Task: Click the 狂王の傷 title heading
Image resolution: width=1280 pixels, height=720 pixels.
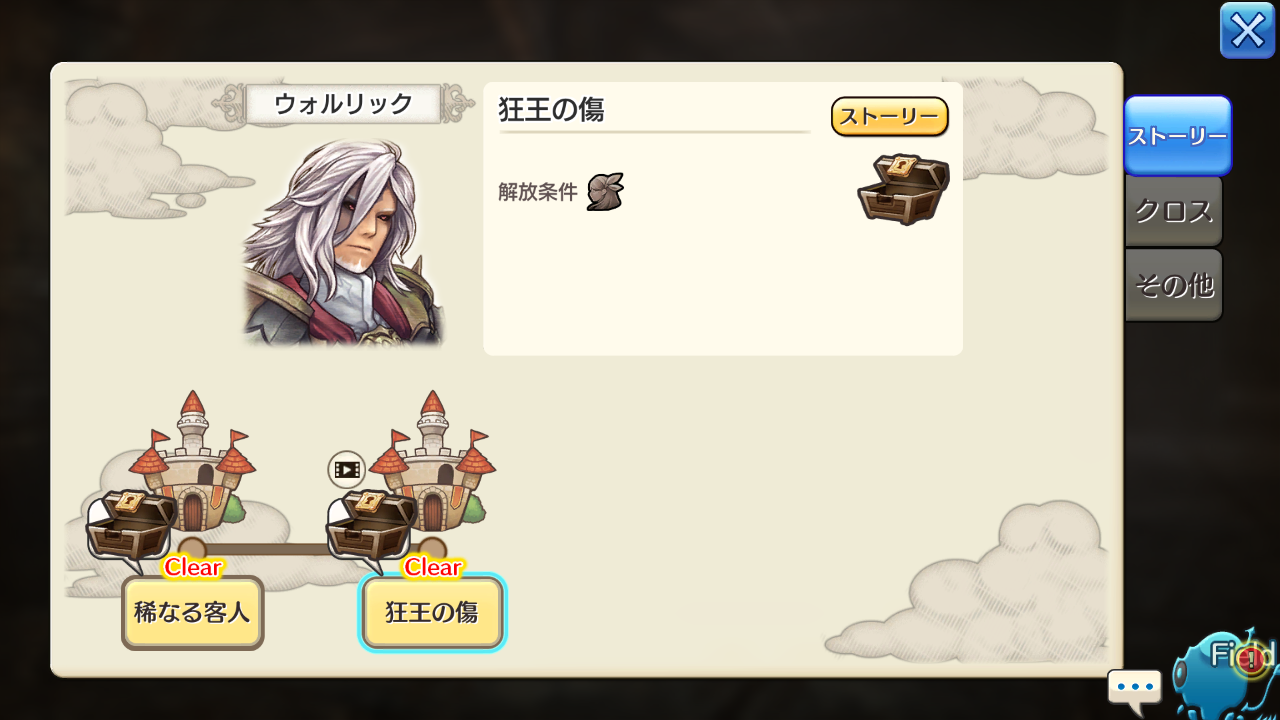Action: point(551,110)
